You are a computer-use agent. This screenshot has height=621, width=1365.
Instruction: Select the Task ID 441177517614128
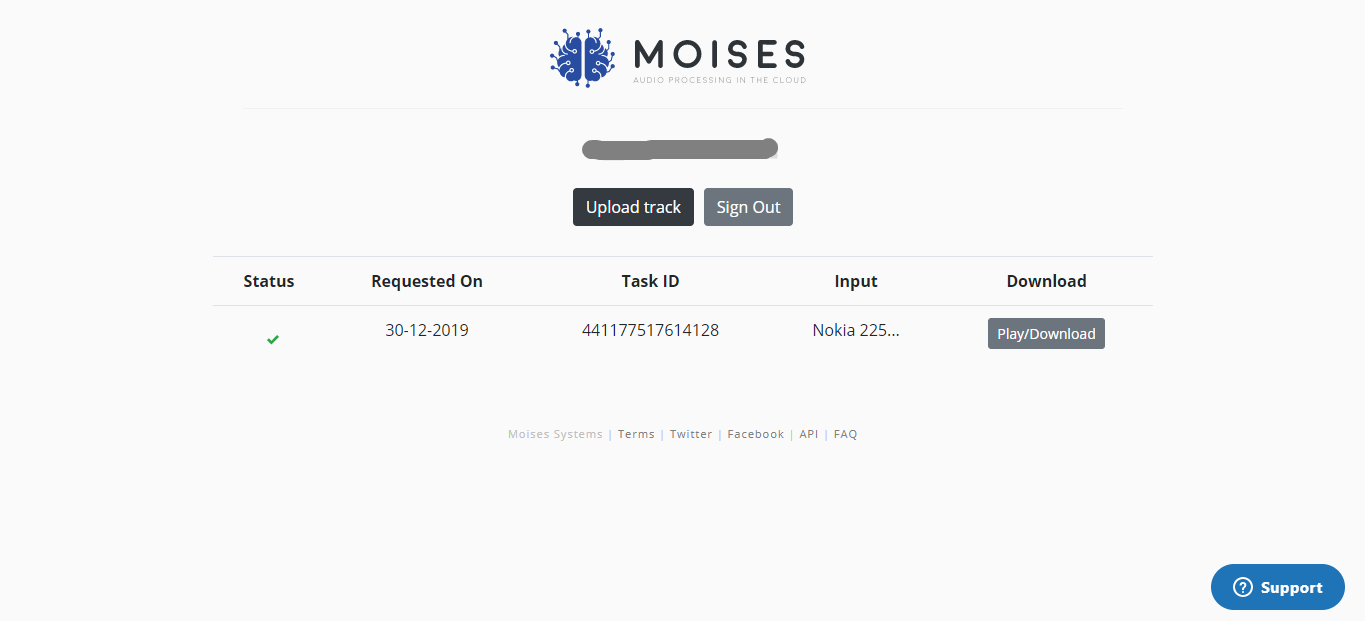(x=650, y=330)
